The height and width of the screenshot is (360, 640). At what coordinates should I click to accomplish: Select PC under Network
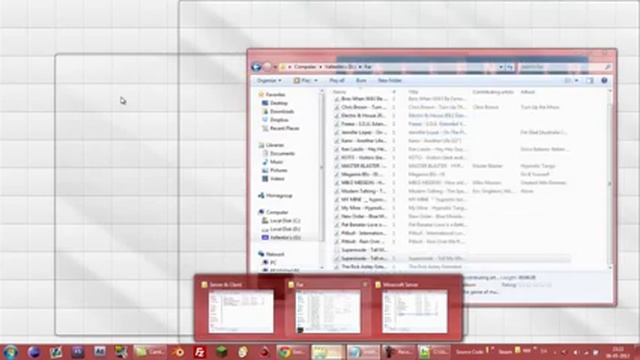[273, 262]
